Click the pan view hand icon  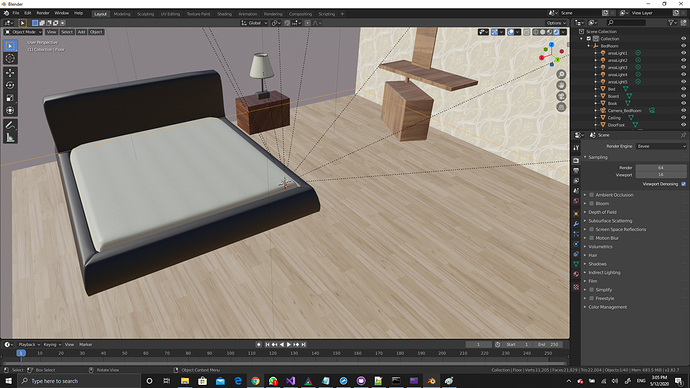tap(561, 85)
